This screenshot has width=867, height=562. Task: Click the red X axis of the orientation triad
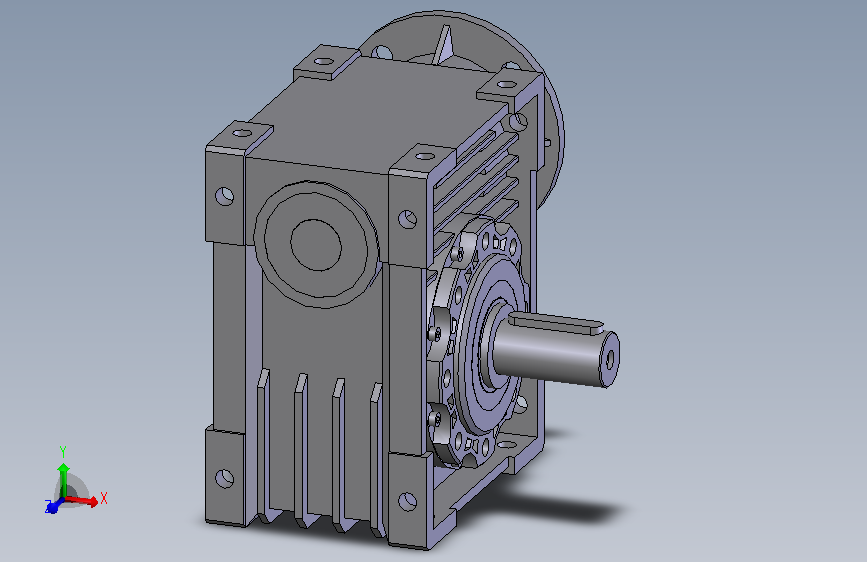pos(83,501)
